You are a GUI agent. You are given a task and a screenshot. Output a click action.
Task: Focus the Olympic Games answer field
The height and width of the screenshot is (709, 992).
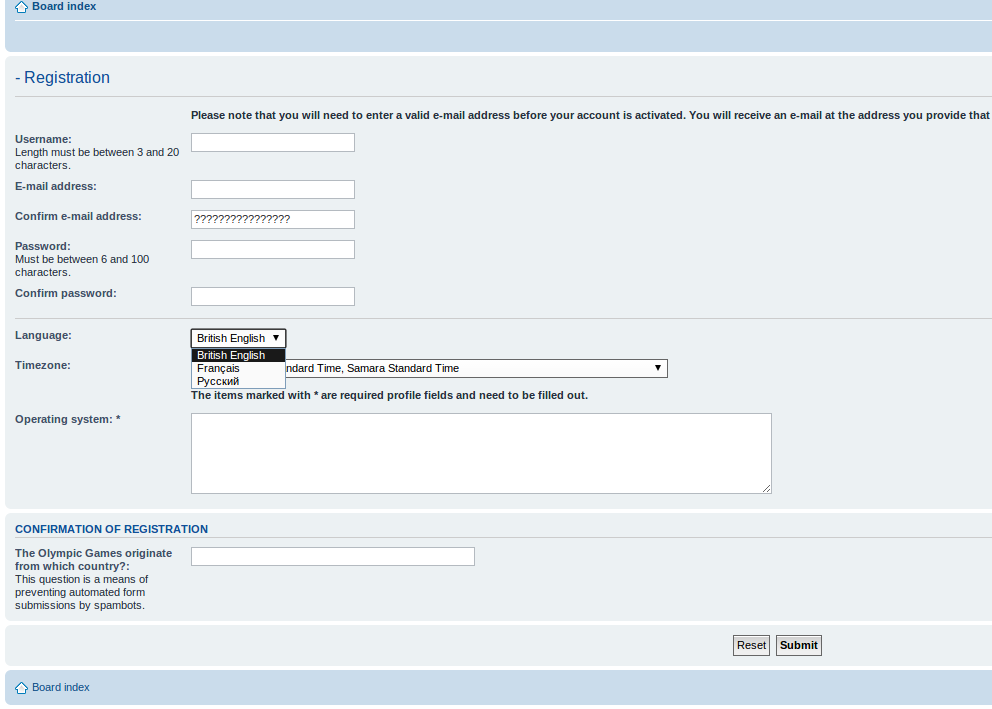coord(332,557)
